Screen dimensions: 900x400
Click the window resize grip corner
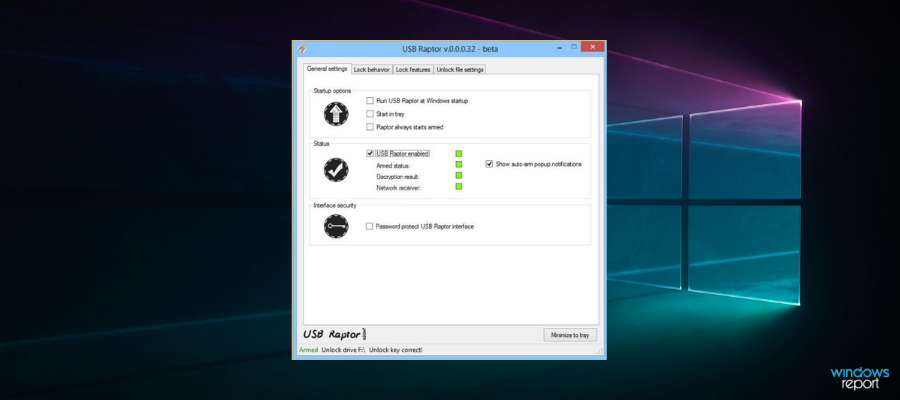600,351
